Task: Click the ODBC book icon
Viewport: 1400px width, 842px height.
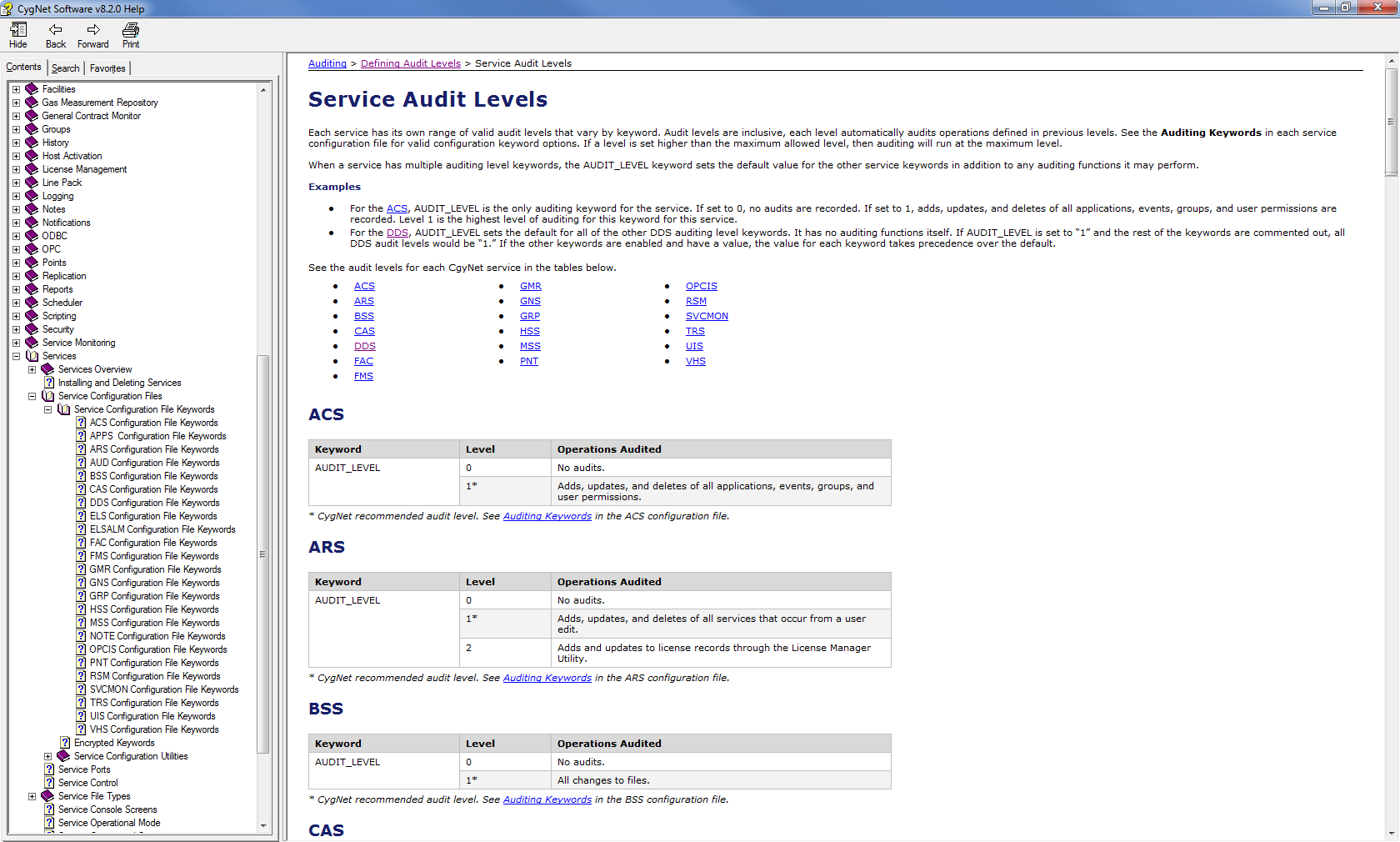Action: coord(32,236)
